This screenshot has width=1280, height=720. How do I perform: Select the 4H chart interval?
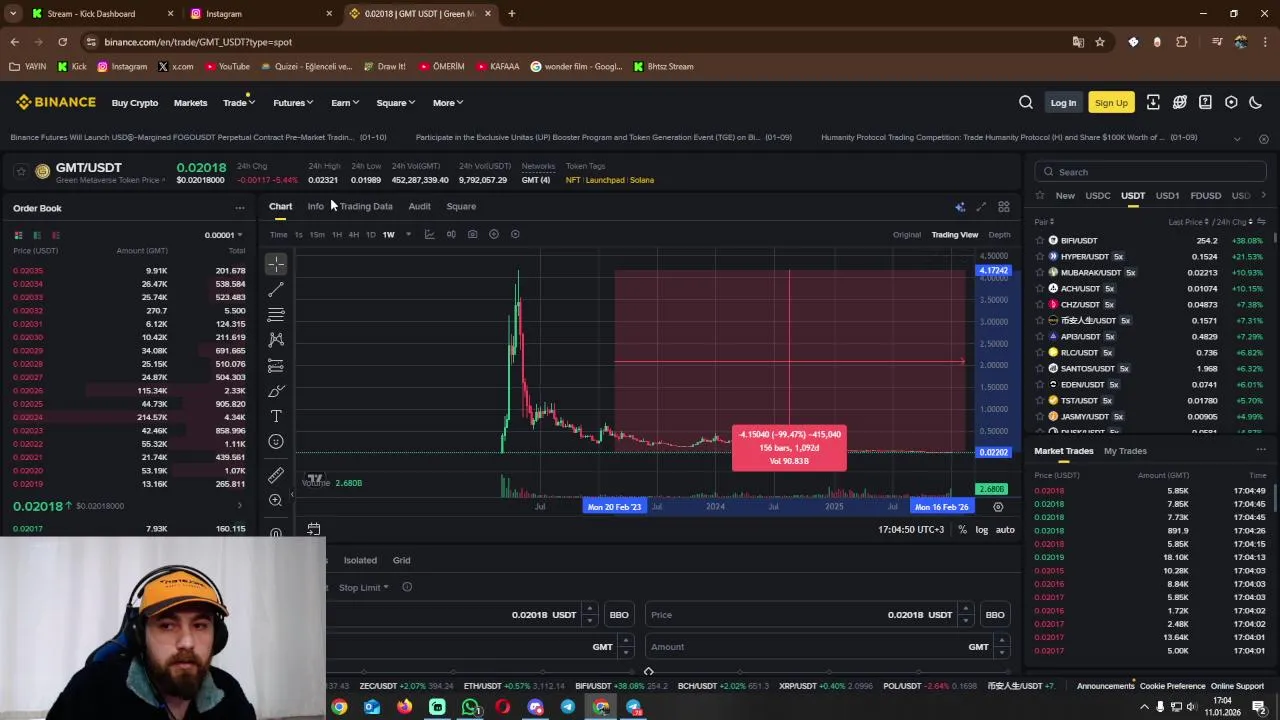coord(353,235)
